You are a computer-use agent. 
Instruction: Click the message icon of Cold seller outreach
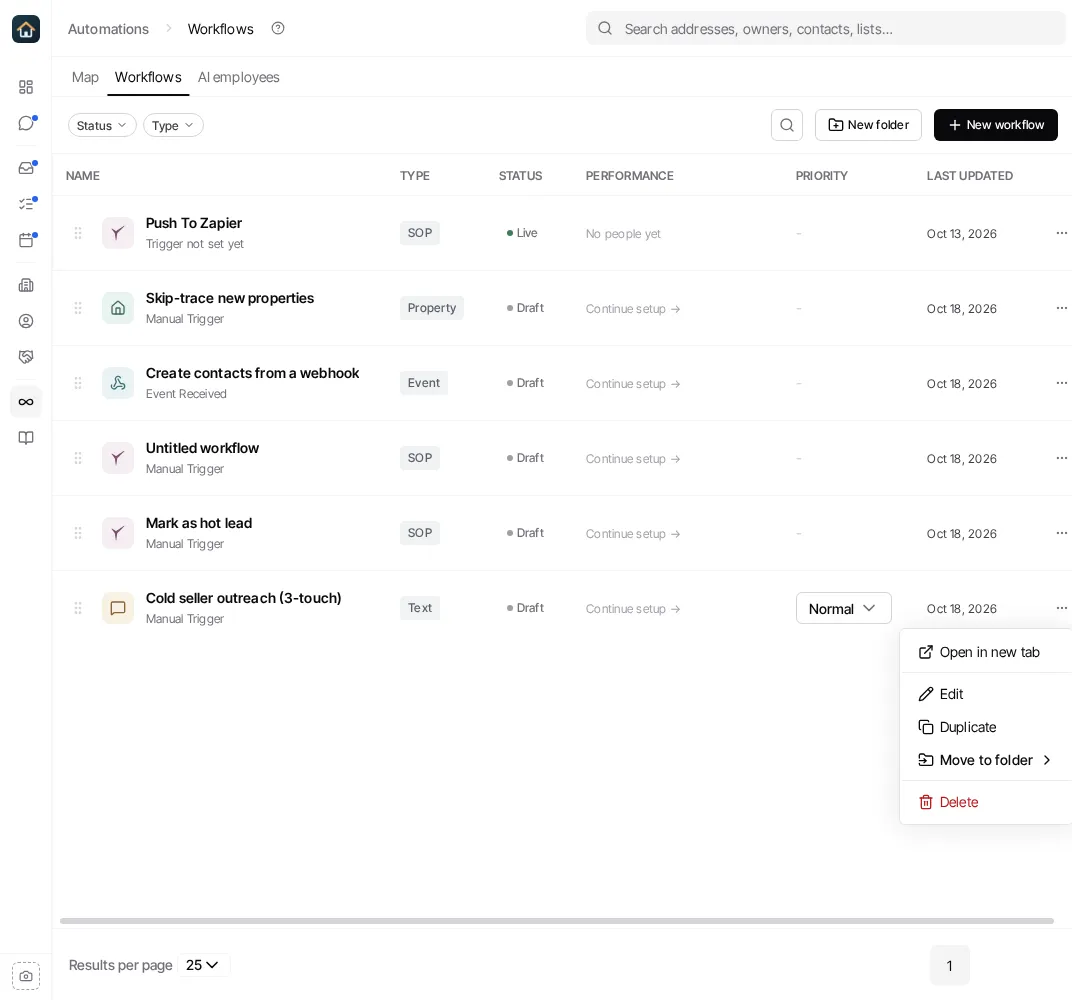[118, 608]
